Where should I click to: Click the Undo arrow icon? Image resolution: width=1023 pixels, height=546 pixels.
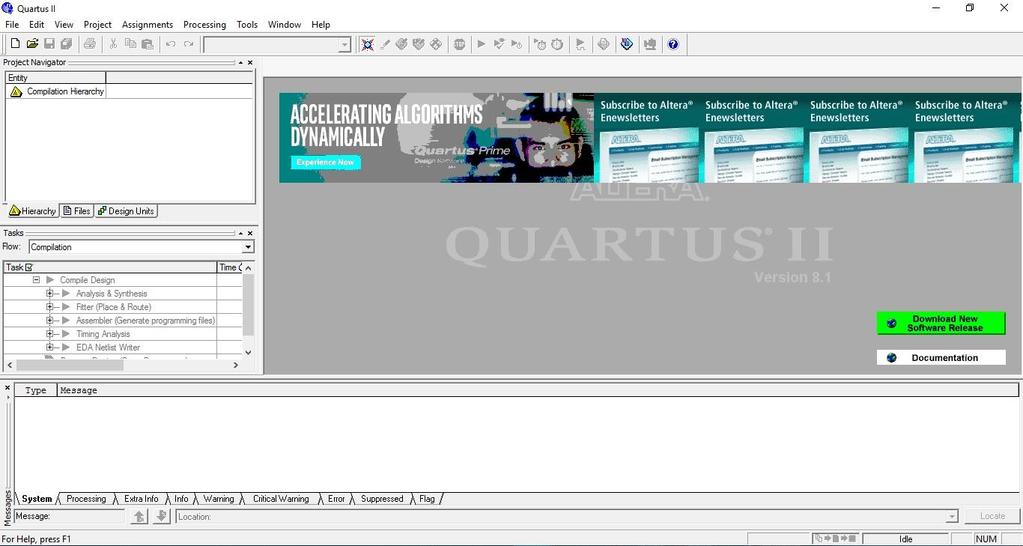[x=170, y=44]
